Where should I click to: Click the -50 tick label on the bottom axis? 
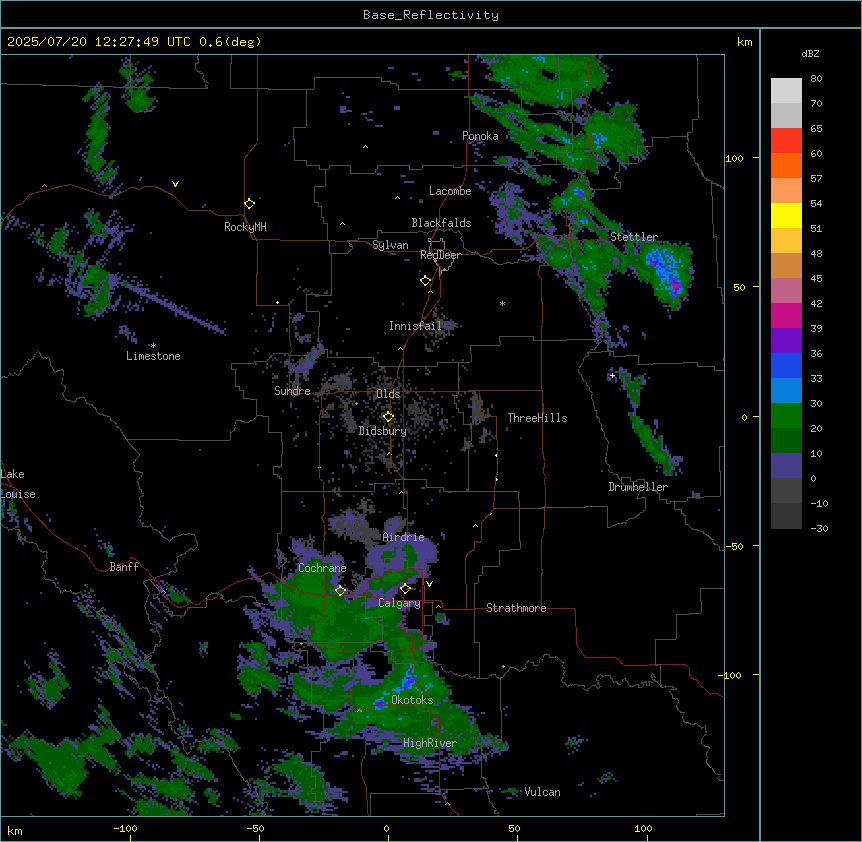click(255, 828)
